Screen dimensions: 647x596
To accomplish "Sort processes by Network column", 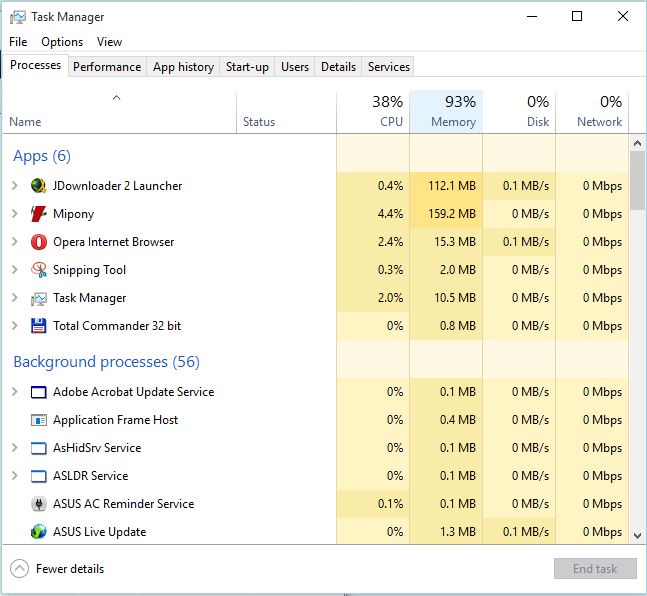I will point(592,112).
